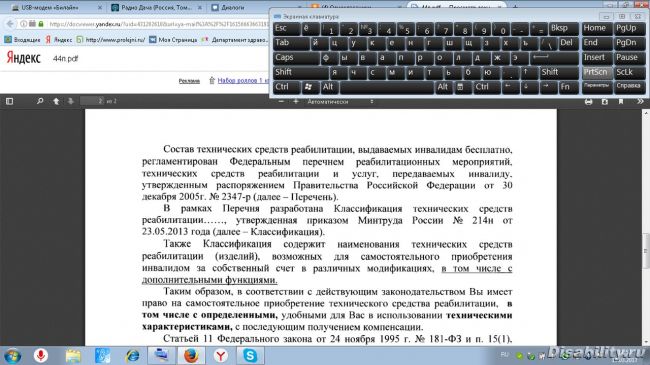Focus the browser address bar URL
This screenshot has width=650, height=365.
click(x=159, y=24)
